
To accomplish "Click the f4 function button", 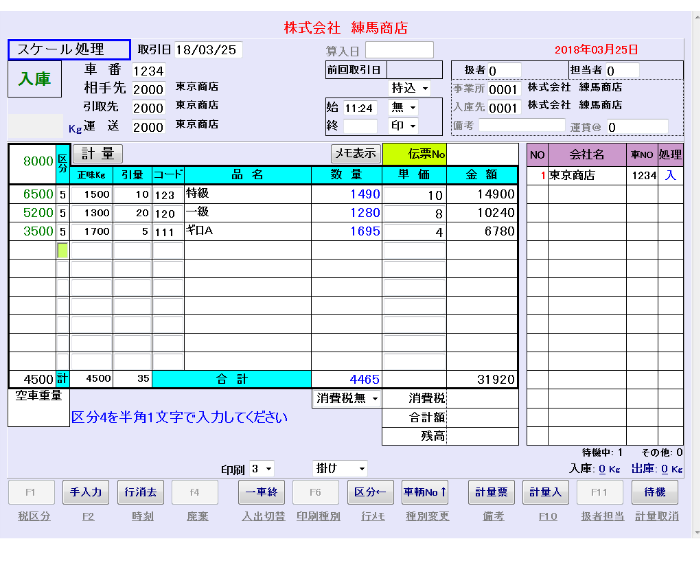I will 195,492.
